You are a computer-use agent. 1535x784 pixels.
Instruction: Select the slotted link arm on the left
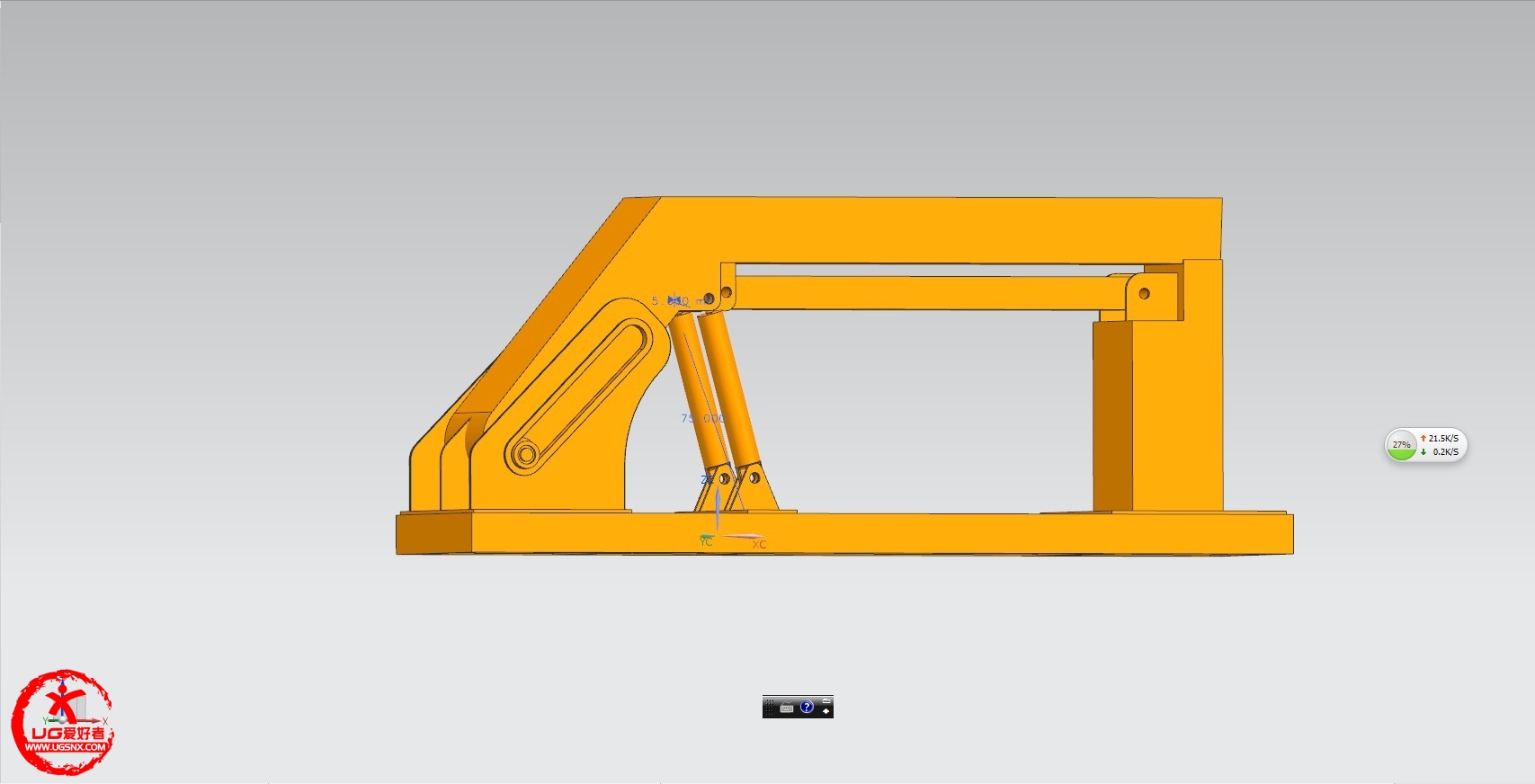tap(578, 396)
